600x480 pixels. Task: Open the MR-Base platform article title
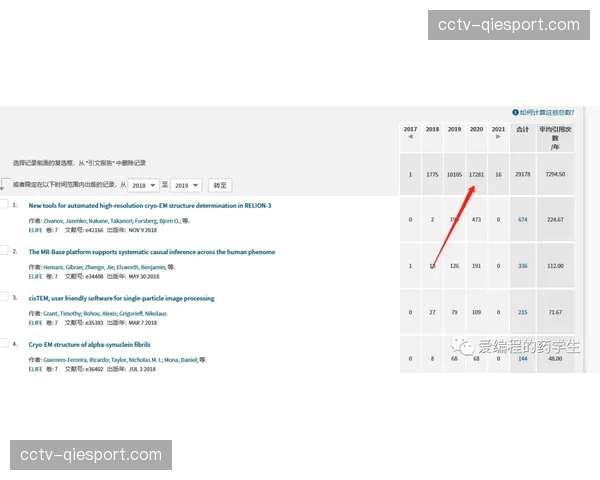151,252
